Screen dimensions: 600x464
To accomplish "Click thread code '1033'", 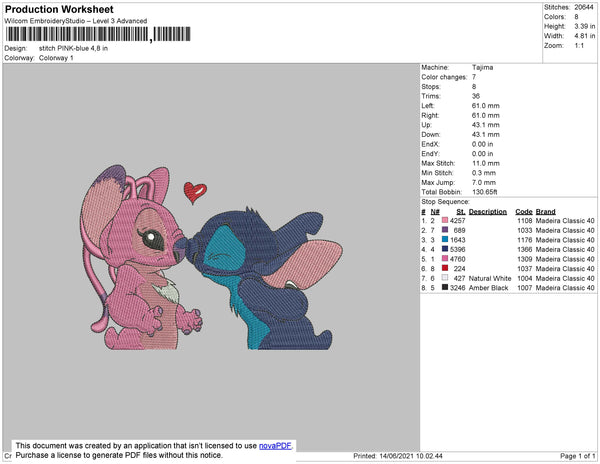I will [525, 230].
